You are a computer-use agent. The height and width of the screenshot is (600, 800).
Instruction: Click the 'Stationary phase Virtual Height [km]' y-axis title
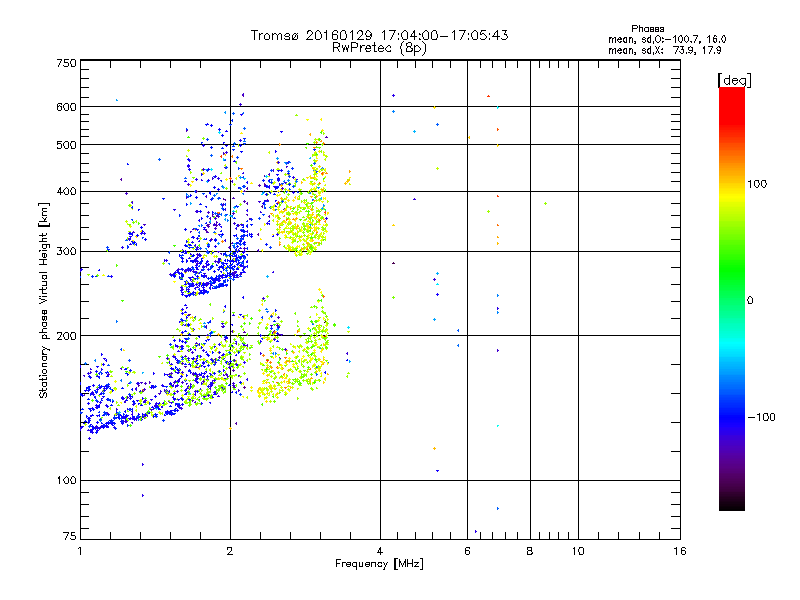point(44,301)
